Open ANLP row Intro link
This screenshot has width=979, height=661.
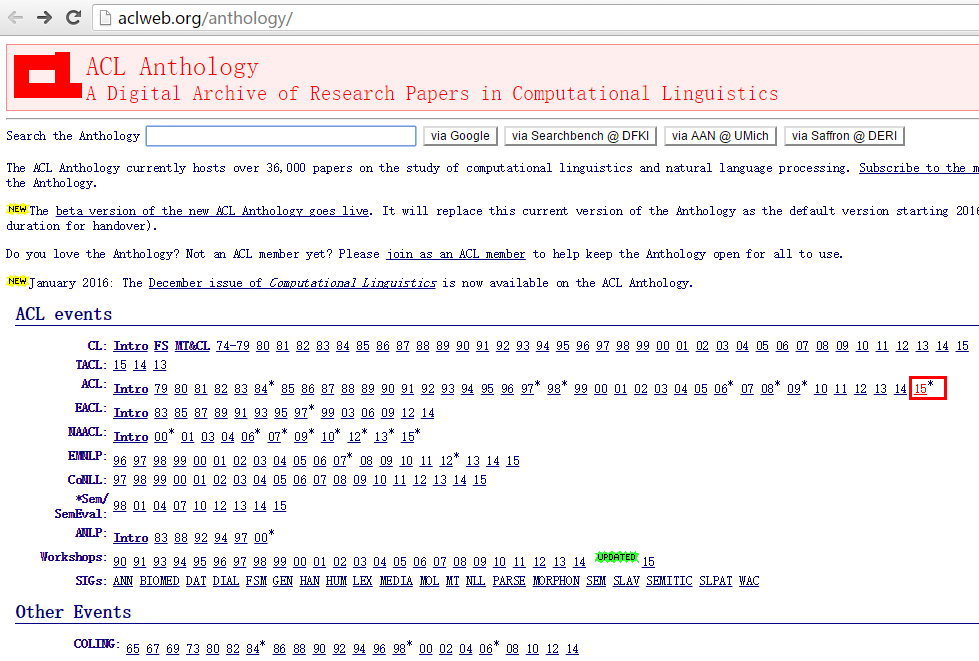[130, 538]
